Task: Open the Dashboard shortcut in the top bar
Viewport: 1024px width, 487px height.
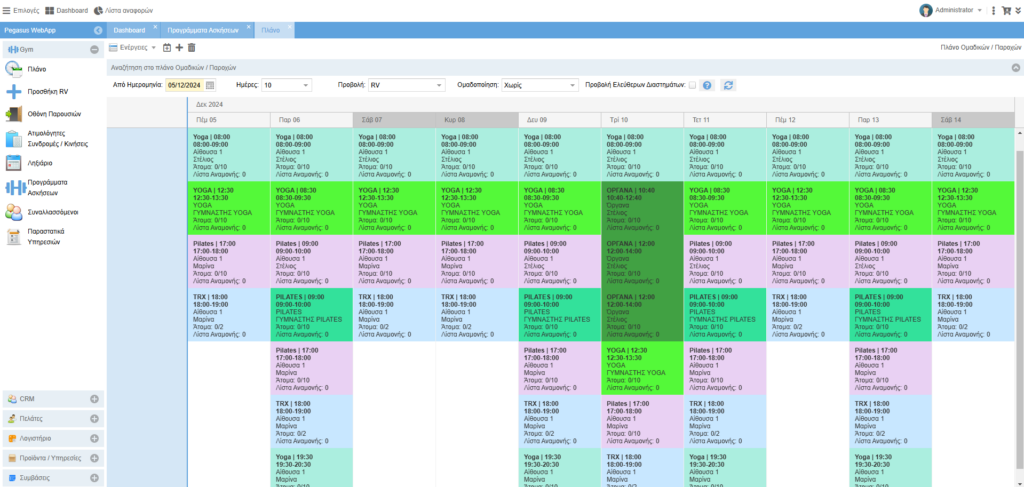Action: (67, 10)
